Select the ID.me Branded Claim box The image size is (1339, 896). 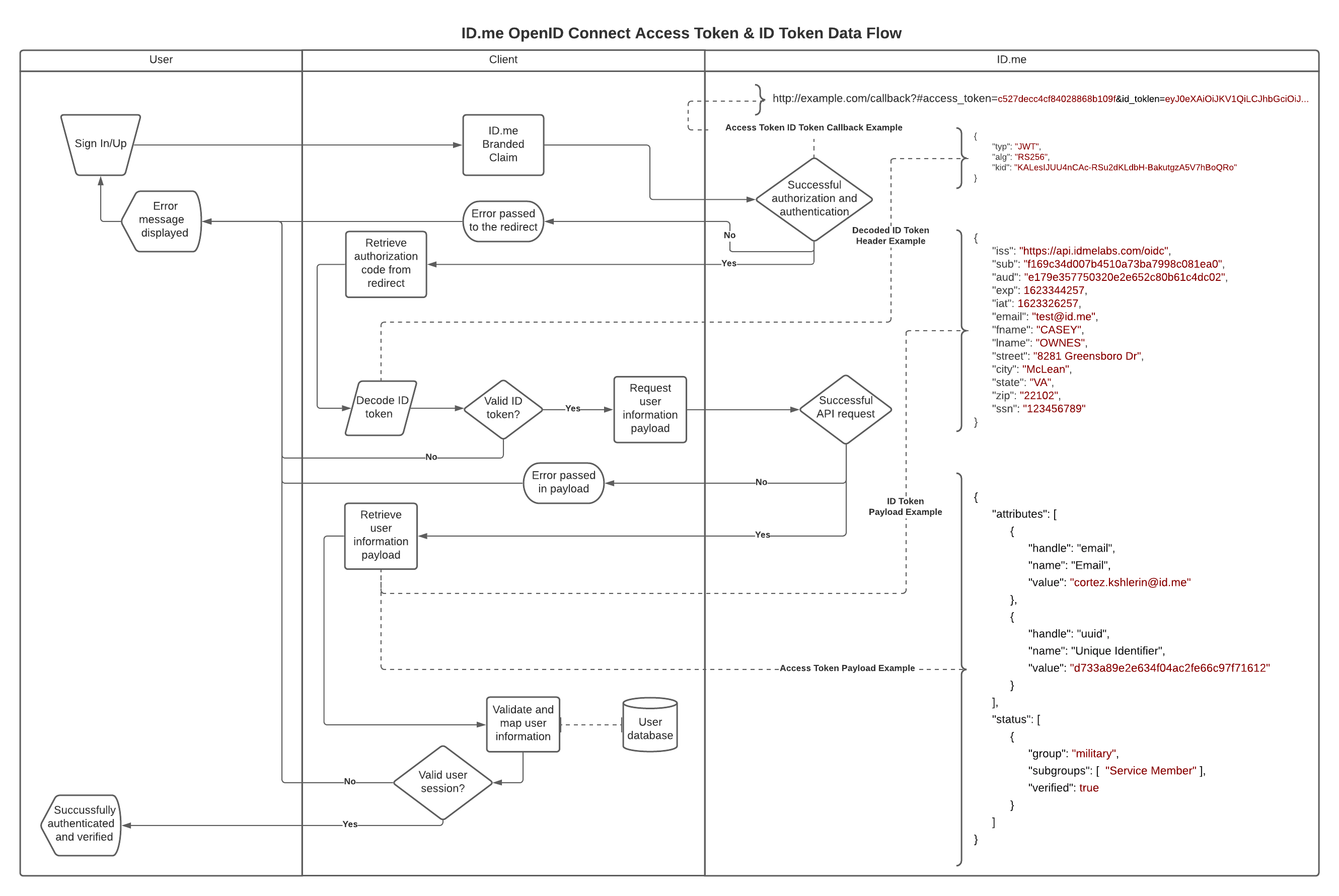(x=503, y=144)
